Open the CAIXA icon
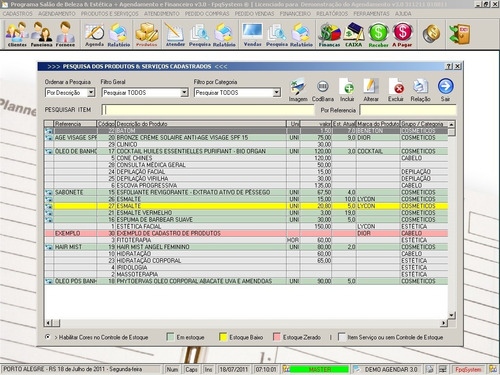 point(354,34)
